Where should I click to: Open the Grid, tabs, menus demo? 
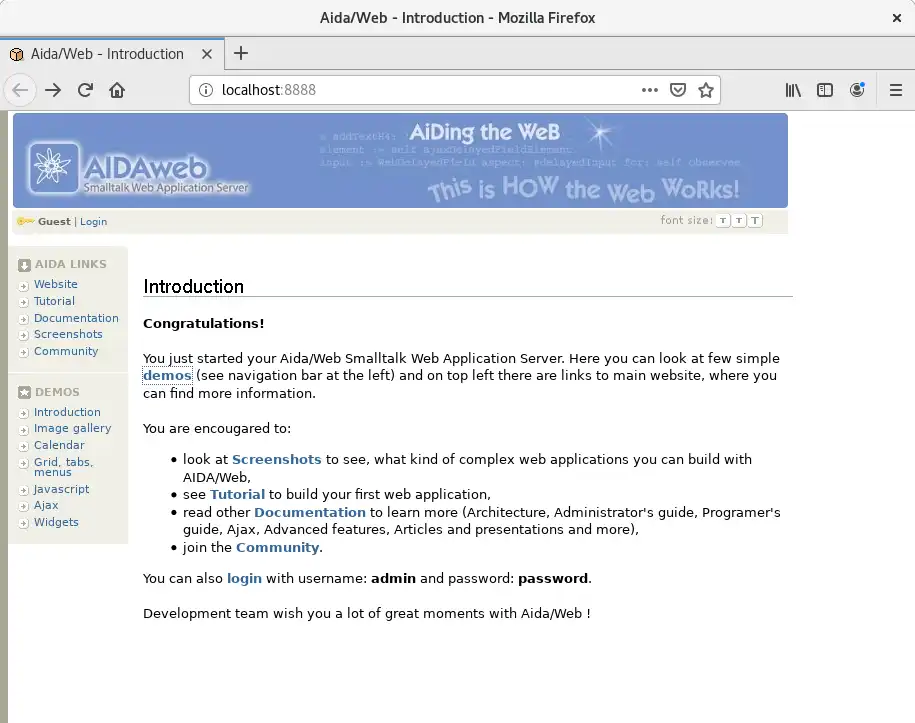pos(63,467)
